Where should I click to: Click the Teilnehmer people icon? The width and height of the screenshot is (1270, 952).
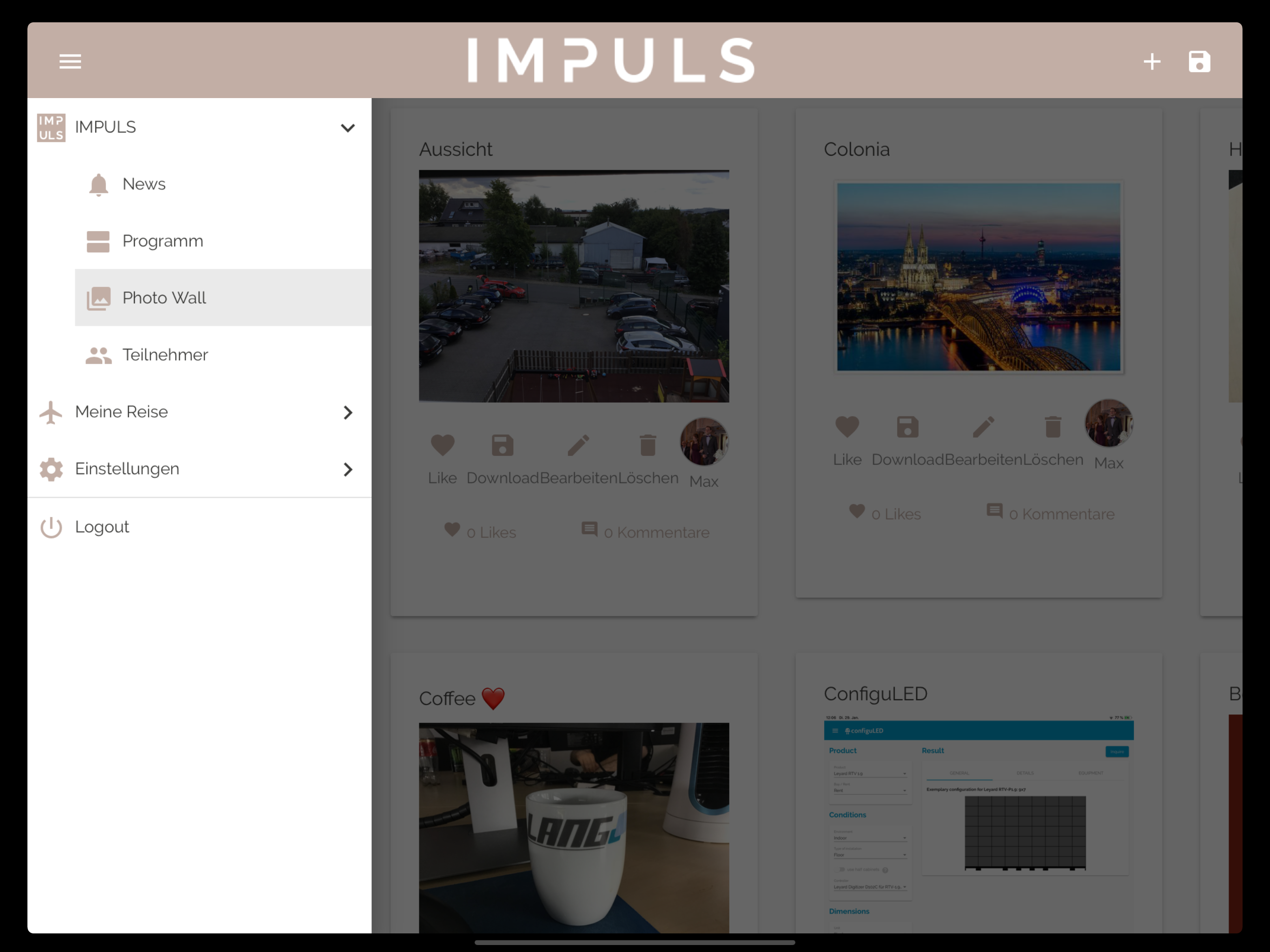pyautogui.click(x=98, y=355)
